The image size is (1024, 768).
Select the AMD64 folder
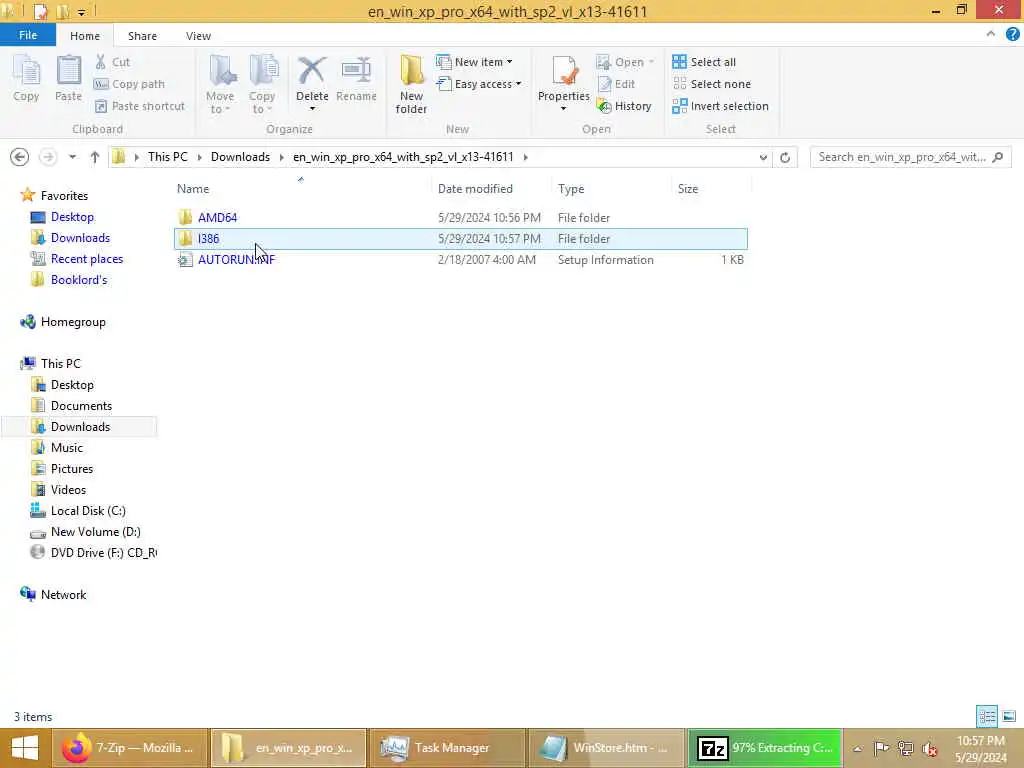pyautogui.click(x=460, y=217)
